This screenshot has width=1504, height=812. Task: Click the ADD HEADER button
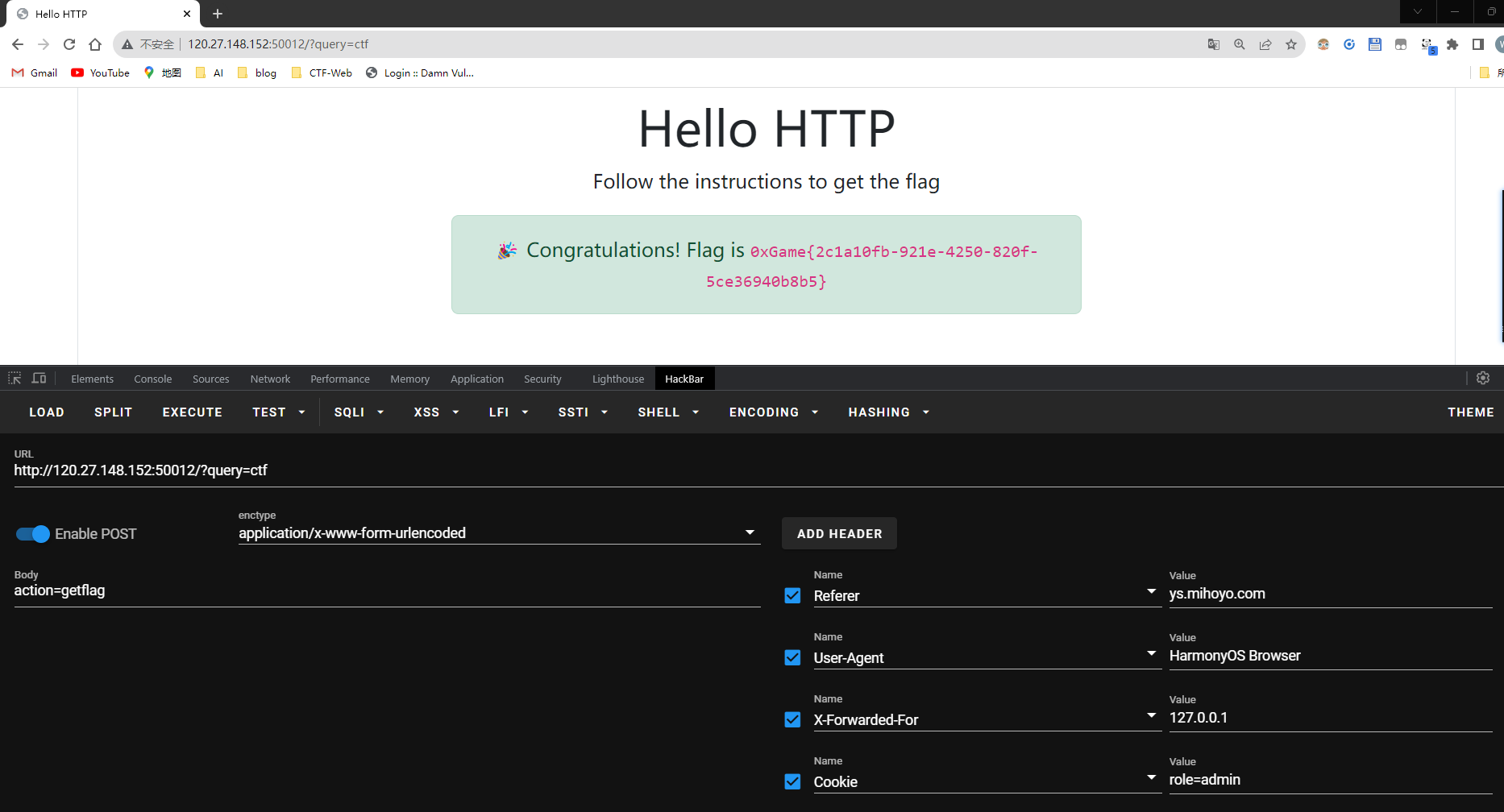coord(839,533)
